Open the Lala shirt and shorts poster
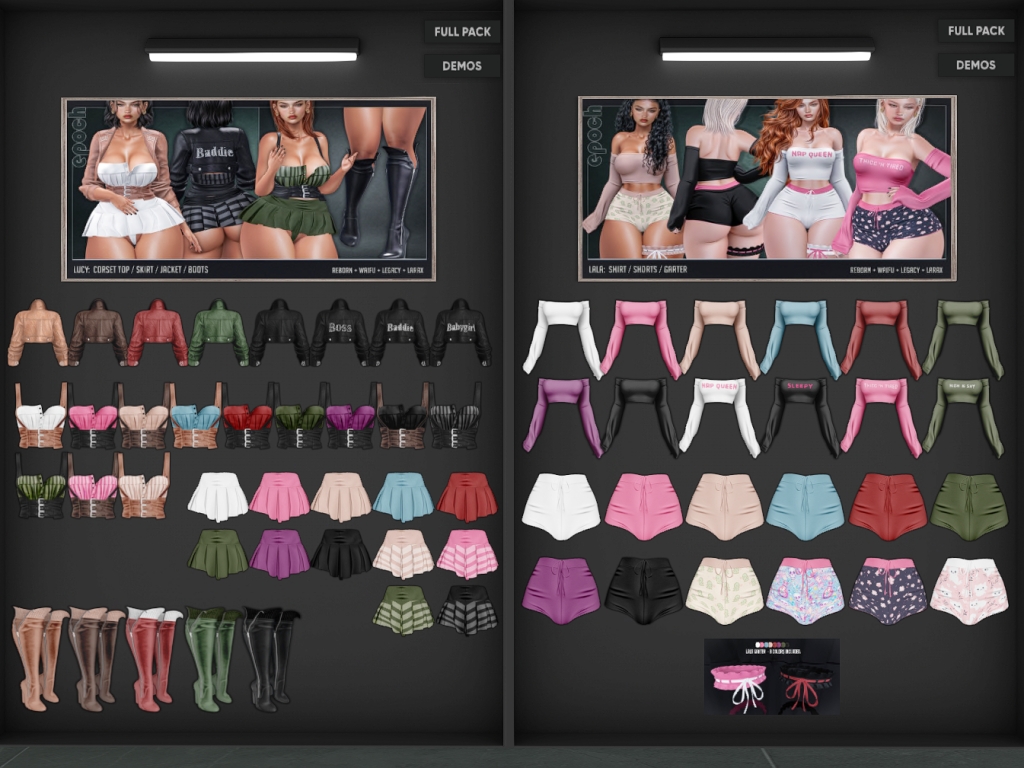The width and height of the screenshot is (1024, 768). 767,188
